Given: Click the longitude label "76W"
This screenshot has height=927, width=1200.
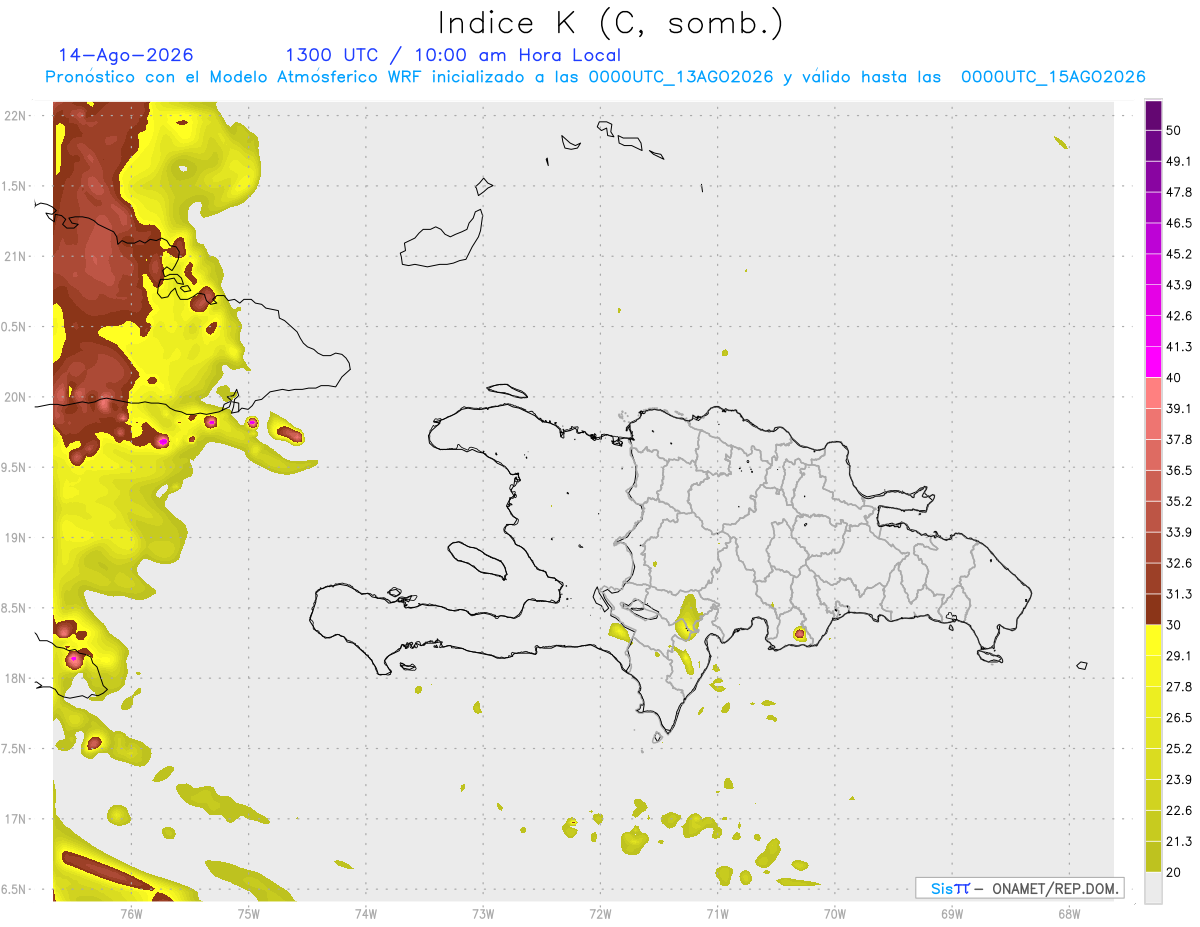Looking at the screenshot, I should [131, 913].
